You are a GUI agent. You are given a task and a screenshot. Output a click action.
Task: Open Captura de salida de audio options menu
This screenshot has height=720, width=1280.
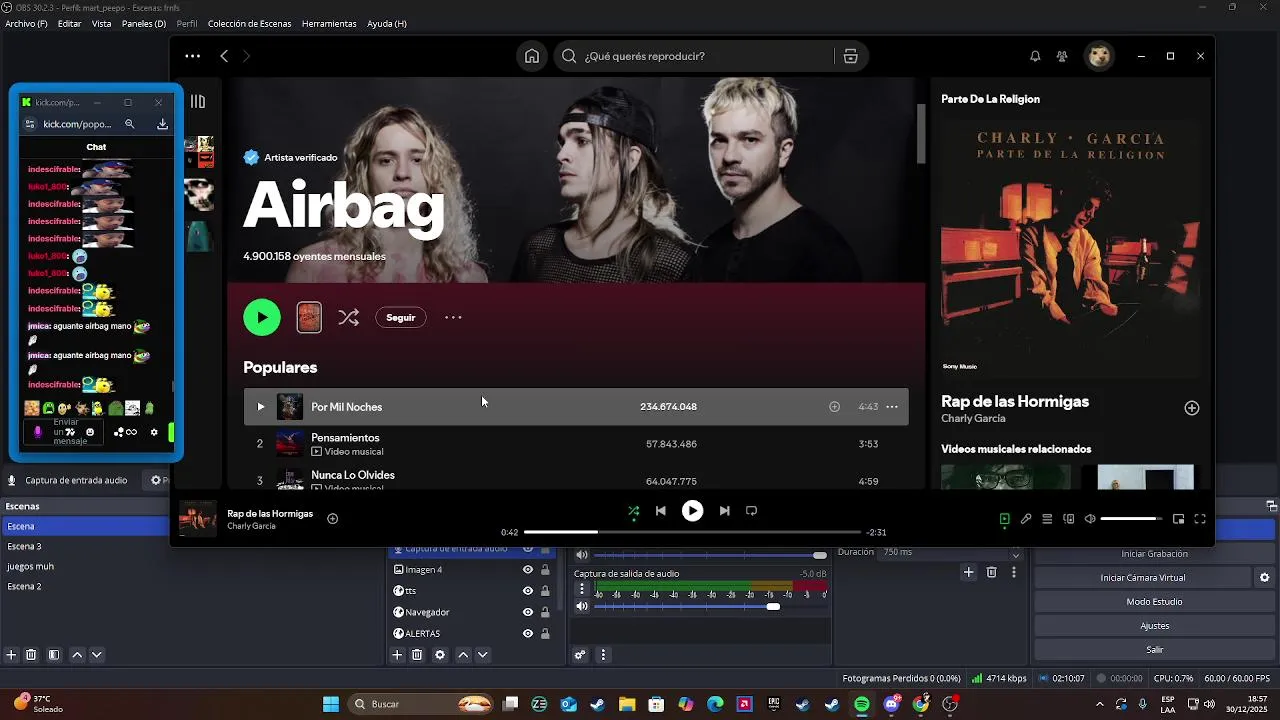[582, 589]
